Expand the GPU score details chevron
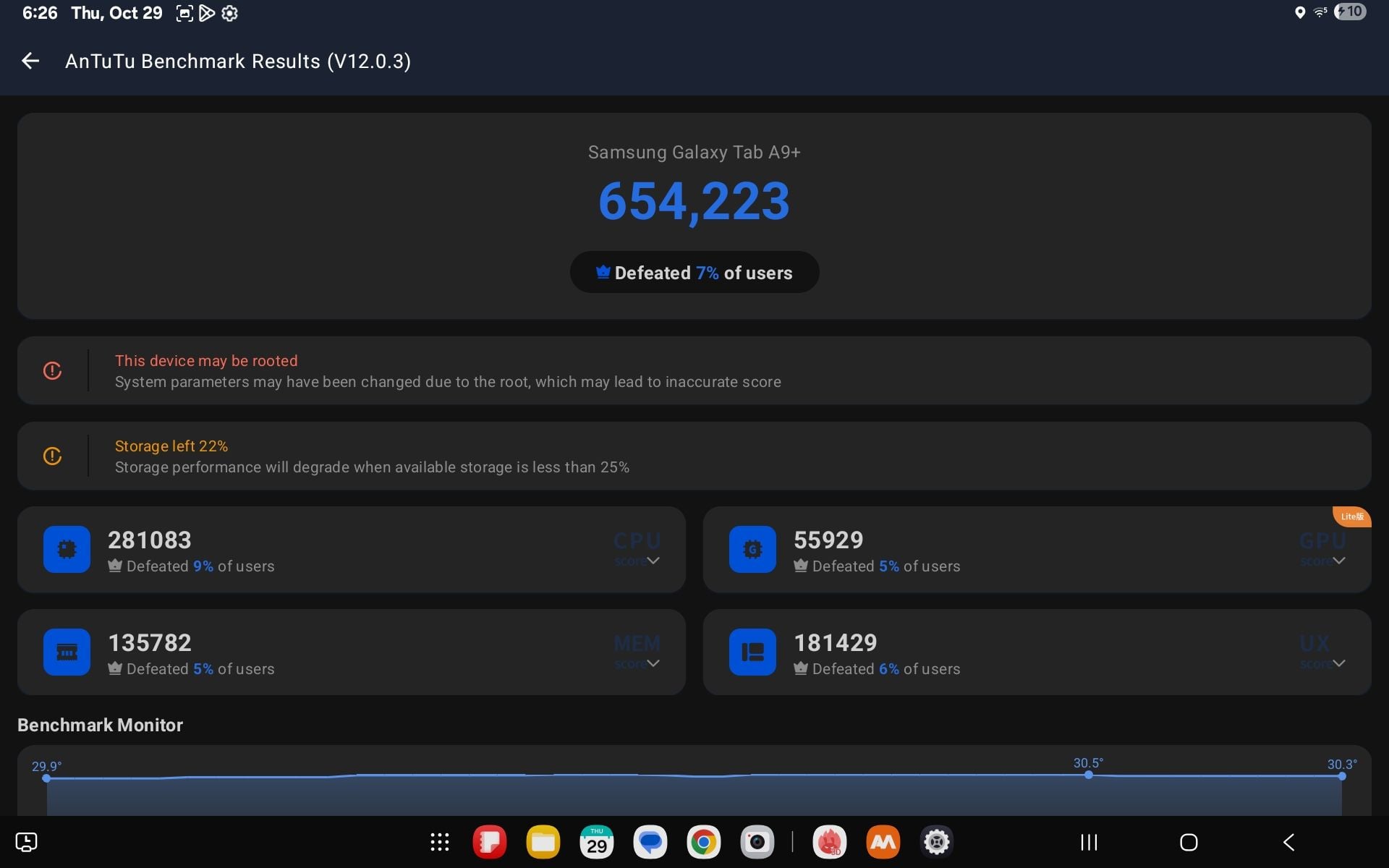Screen dimensions: 1389x868 (x=1339, y=561)
